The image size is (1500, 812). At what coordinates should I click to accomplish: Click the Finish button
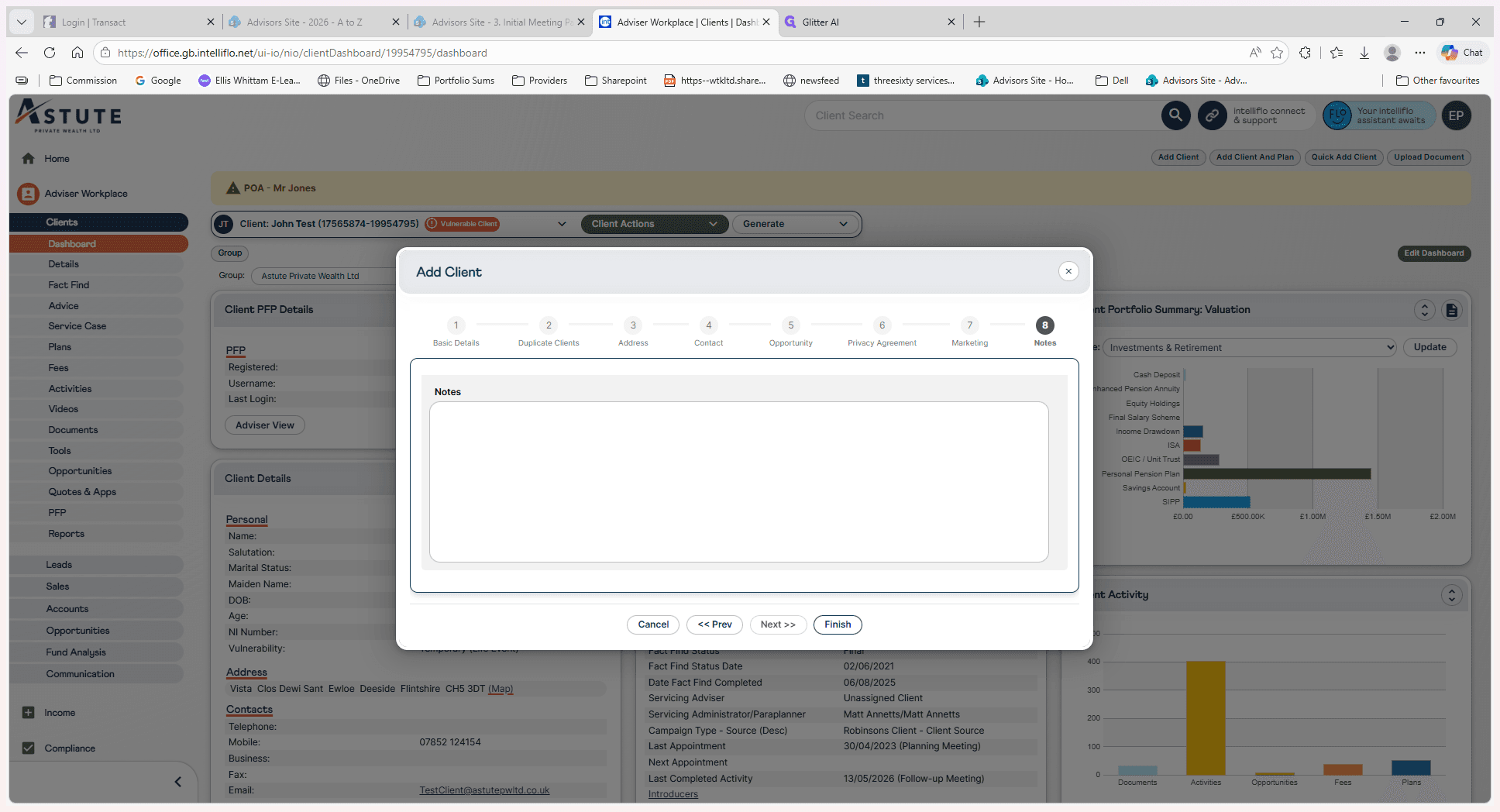(838, 624)
